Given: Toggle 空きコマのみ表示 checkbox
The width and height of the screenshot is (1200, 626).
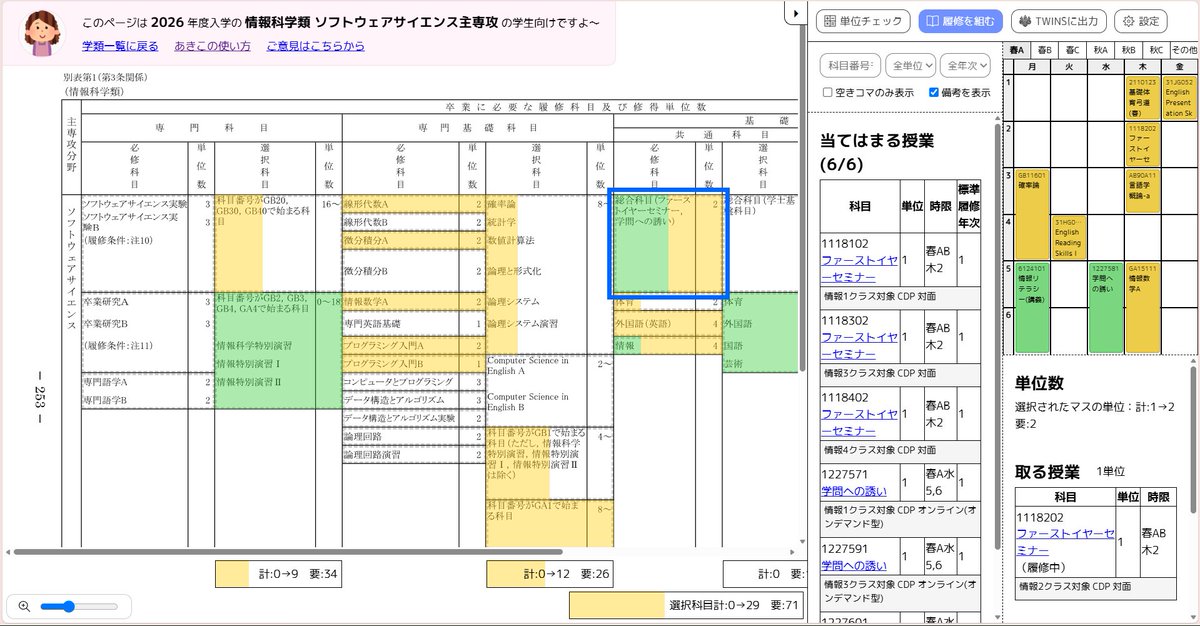Looking at the screenshot, I should click(x=827, y=92).
